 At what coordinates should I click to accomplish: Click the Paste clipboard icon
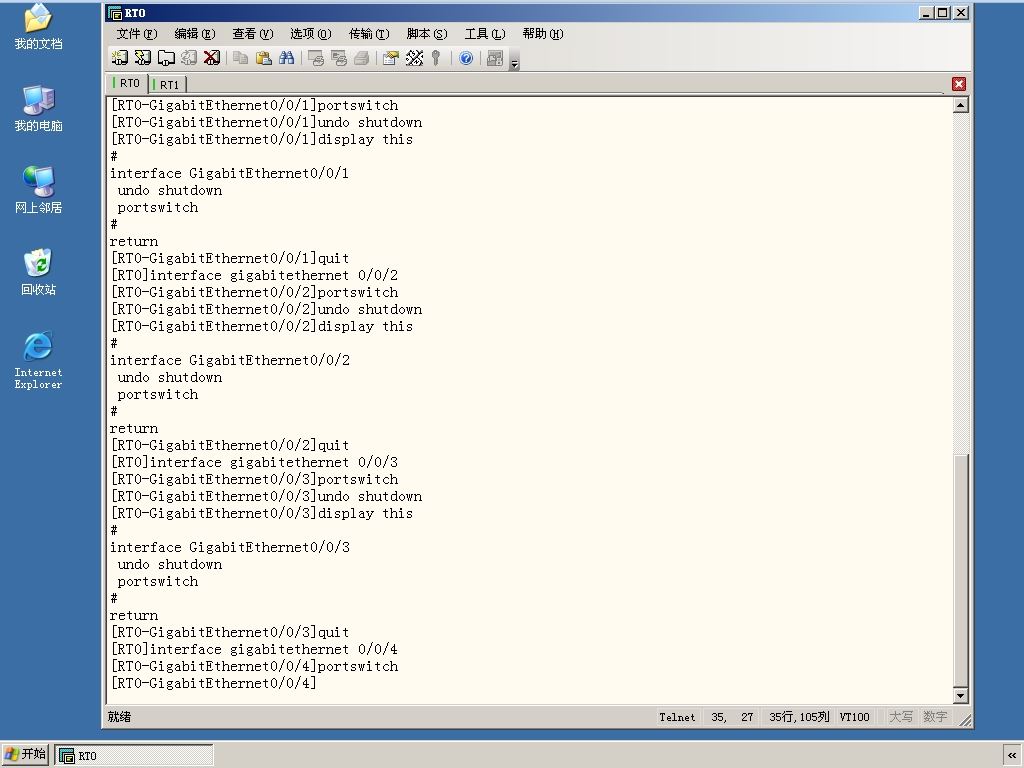(x=264, y=58)
